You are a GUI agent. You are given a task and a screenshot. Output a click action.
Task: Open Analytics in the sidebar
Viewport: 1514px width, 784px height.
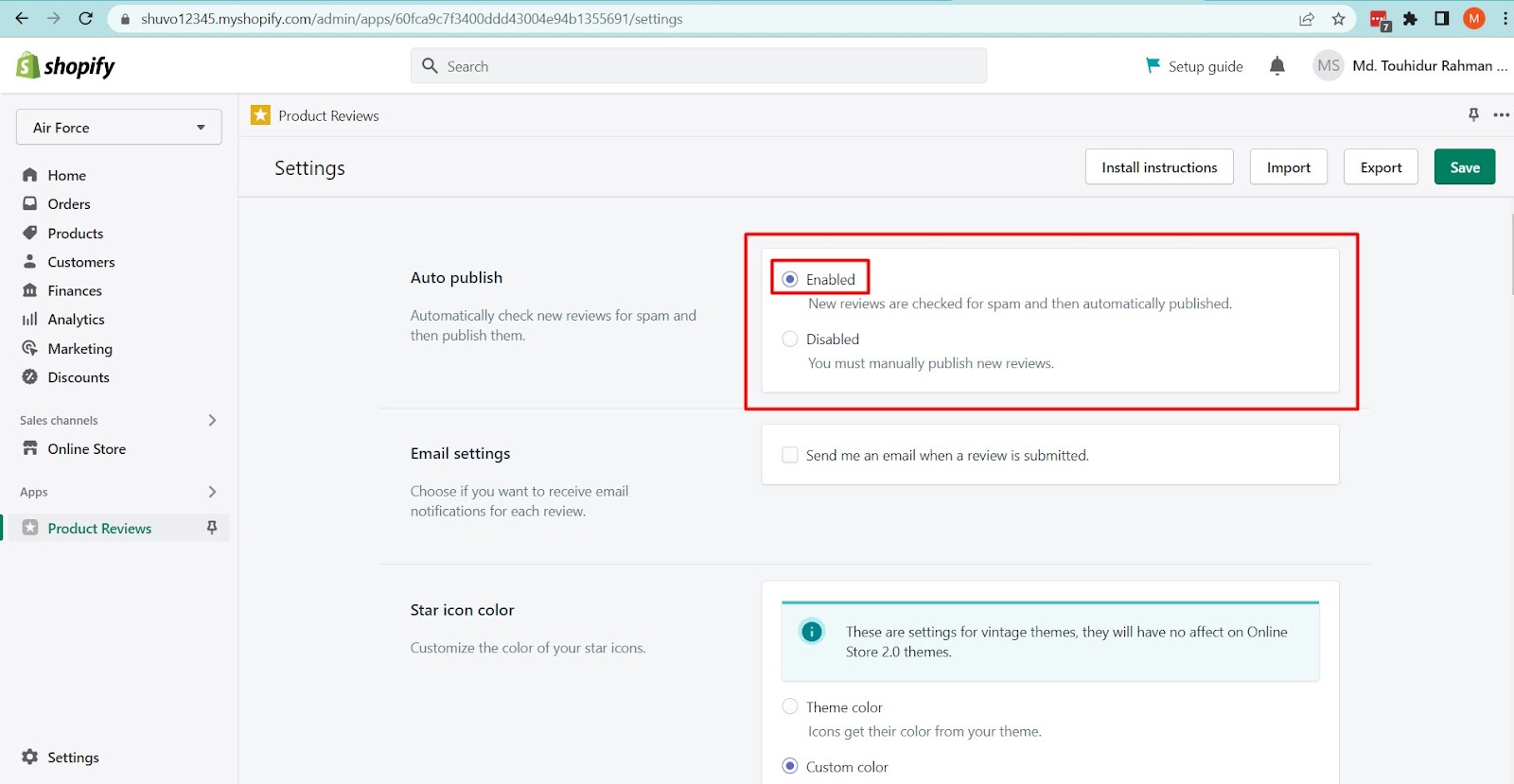click(x=76, y=320)
